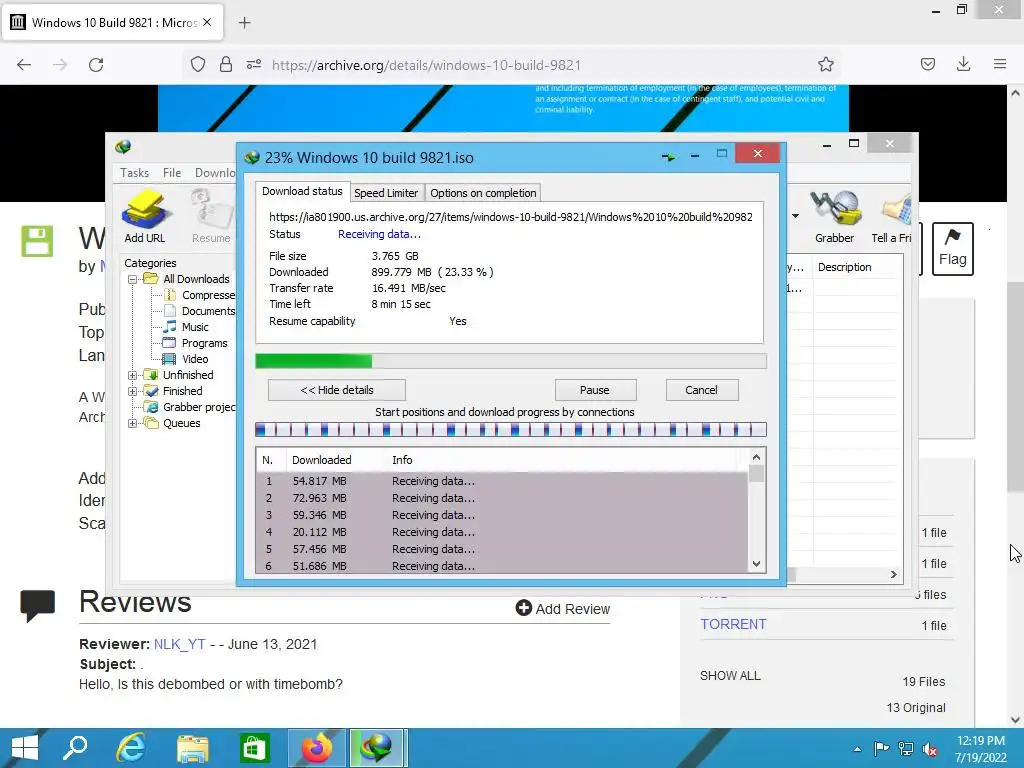
Task: Click the Add Review link
Action: (563, 609)
